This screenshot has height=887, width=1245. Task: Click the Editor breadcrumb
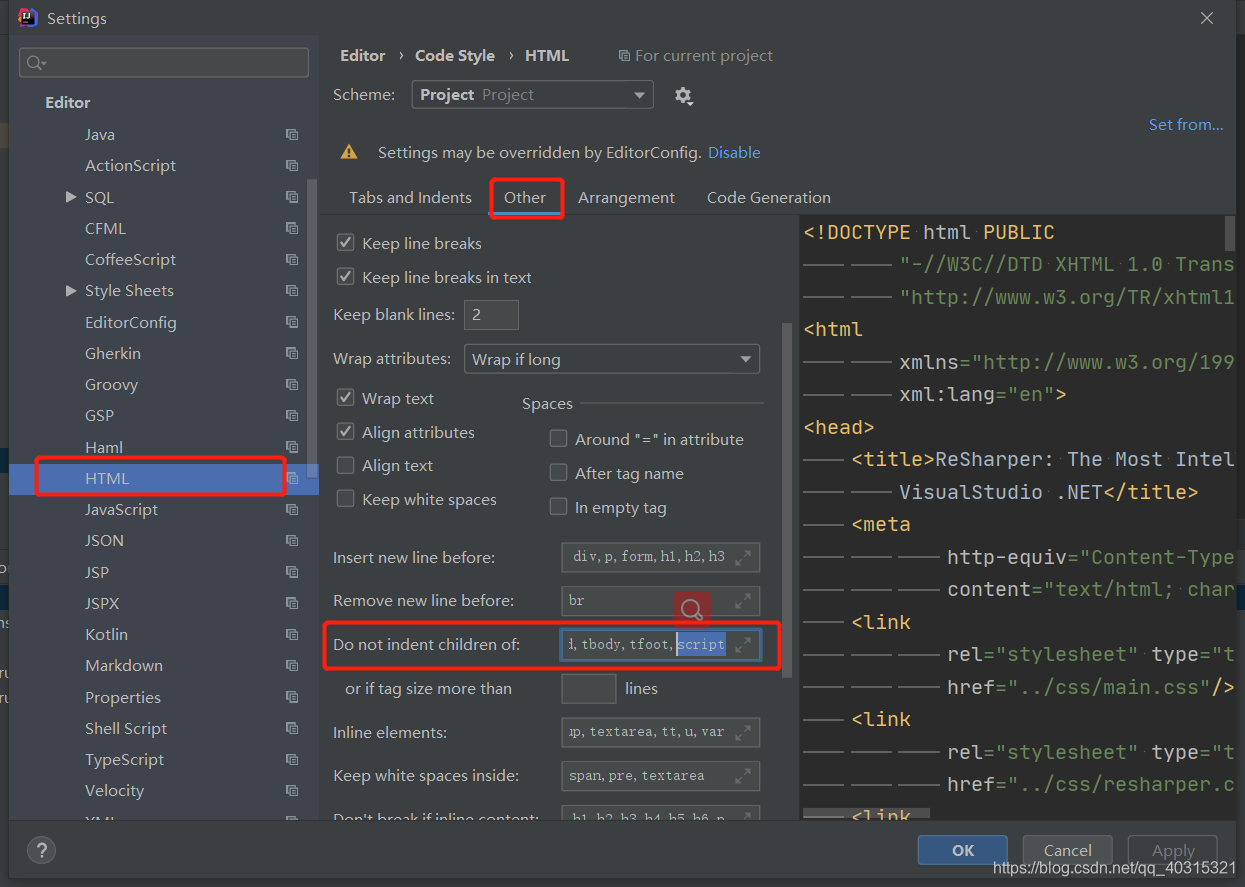point(362,55)
